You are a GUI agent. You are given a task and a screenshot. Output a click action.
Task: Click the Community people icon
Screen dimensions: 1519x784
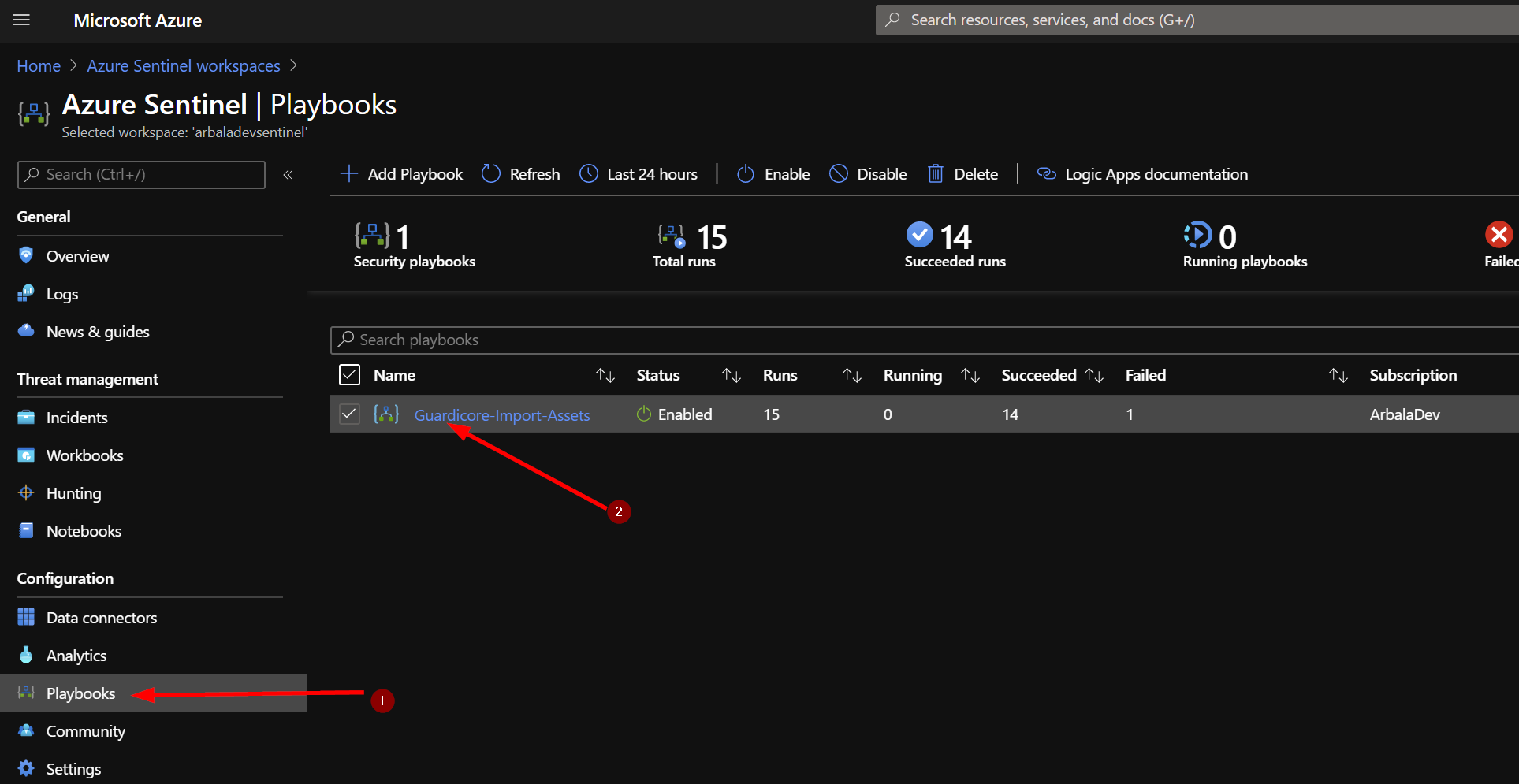coord(26,730)
